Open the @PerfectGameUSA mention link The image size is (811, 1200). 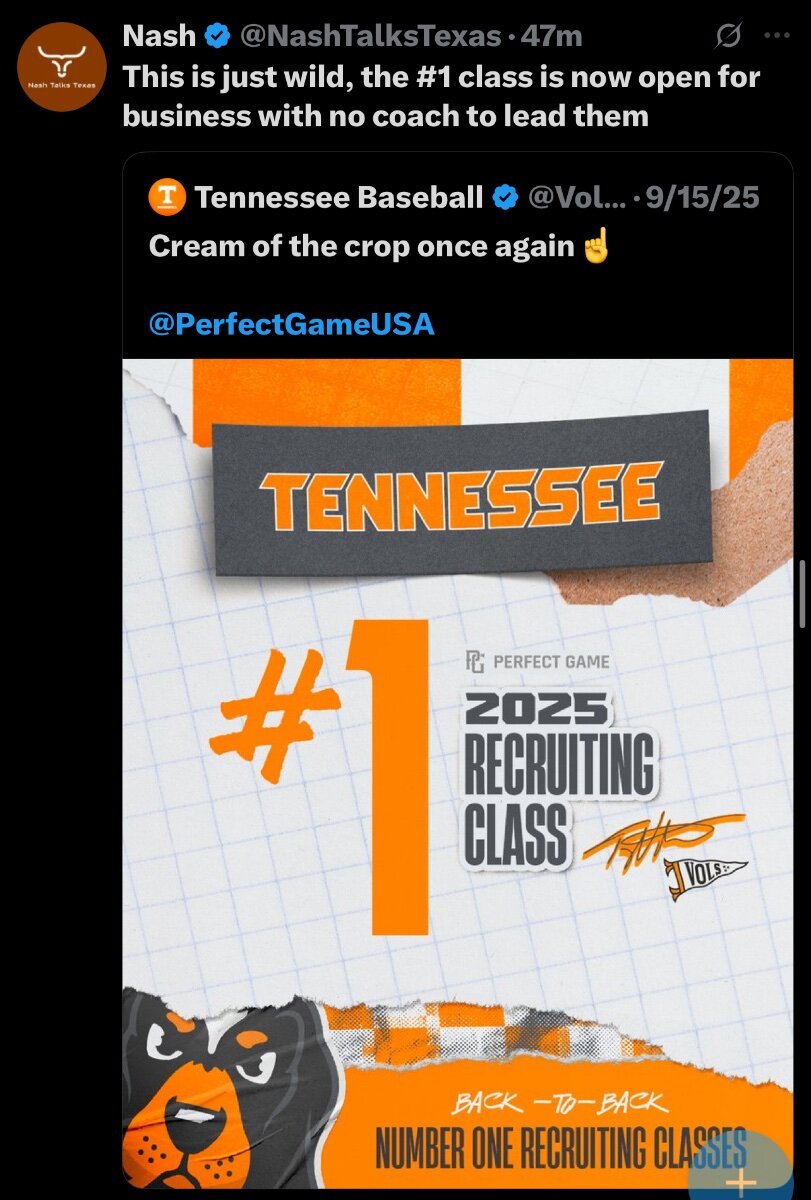pos(291,323)
